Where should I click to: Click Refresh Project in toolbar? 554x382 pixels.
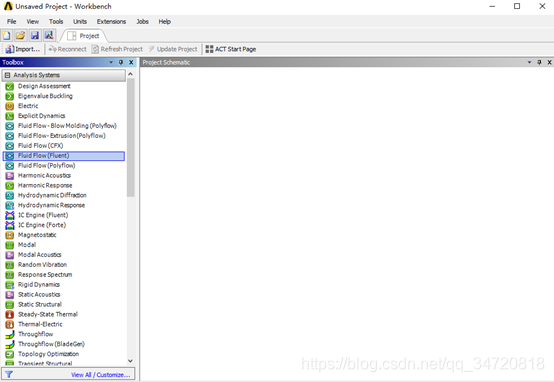pos(117,49)
